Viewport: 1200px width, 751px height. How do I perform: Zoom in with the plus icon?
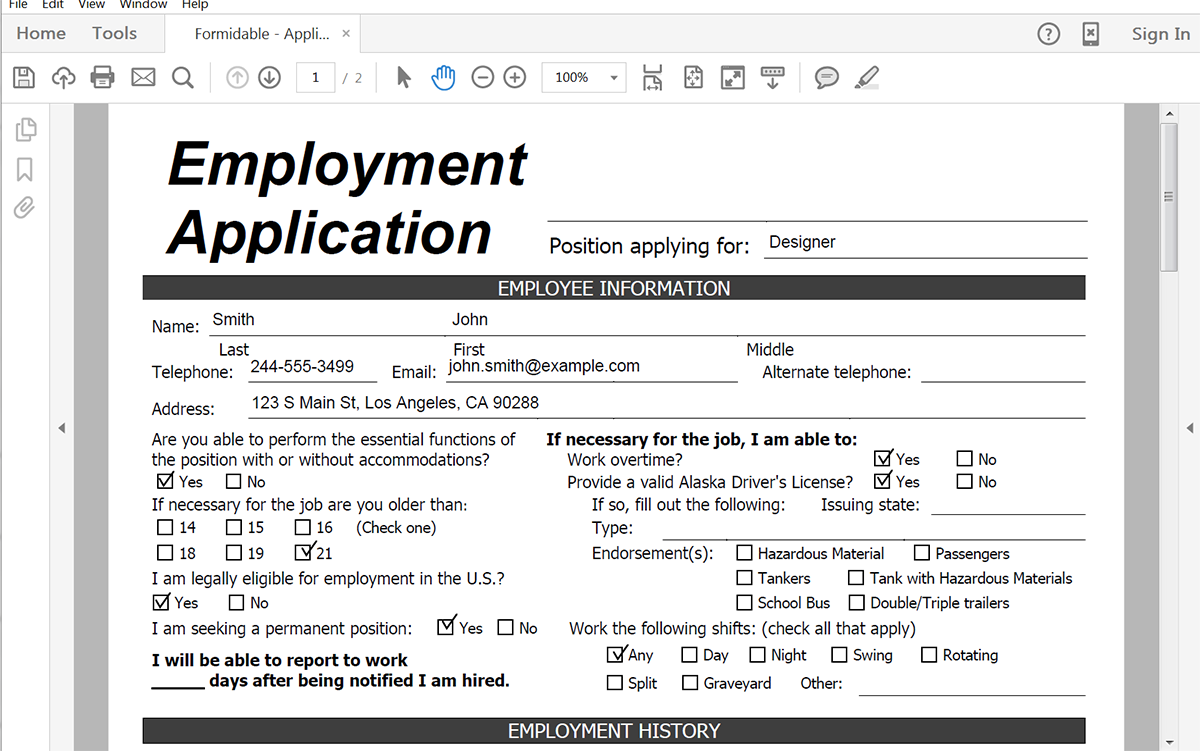pos(515,77)
